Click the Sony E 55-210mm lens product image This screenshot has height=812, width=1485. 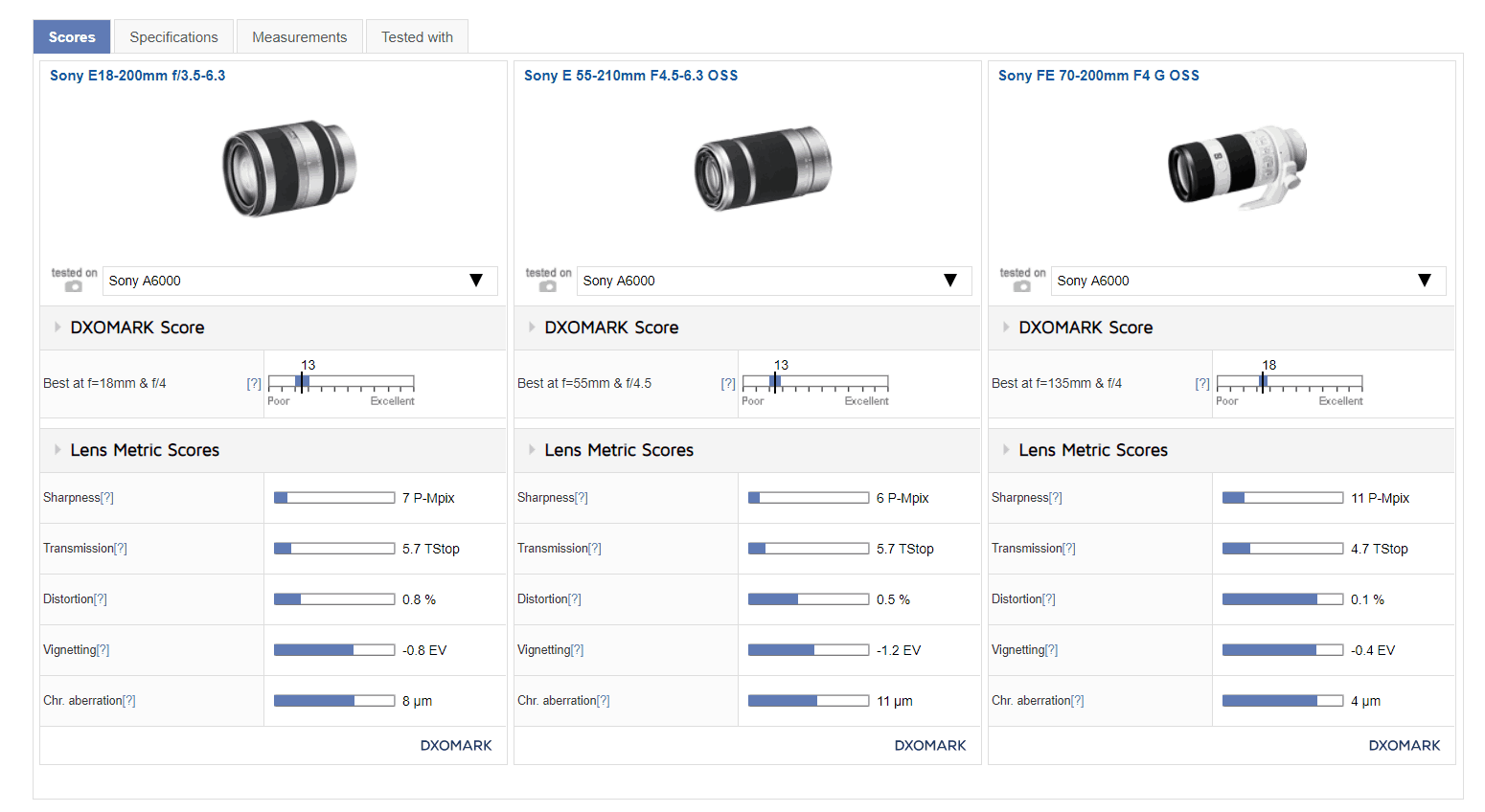pos(763,168)
